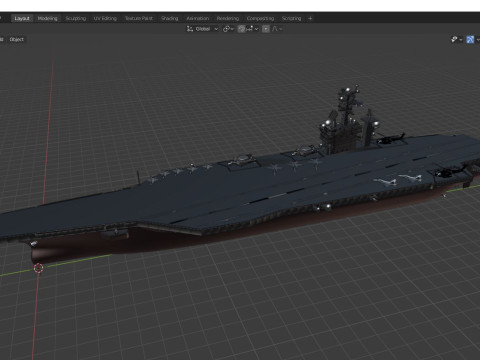Open the Animation workspace tab

[198, 18]
